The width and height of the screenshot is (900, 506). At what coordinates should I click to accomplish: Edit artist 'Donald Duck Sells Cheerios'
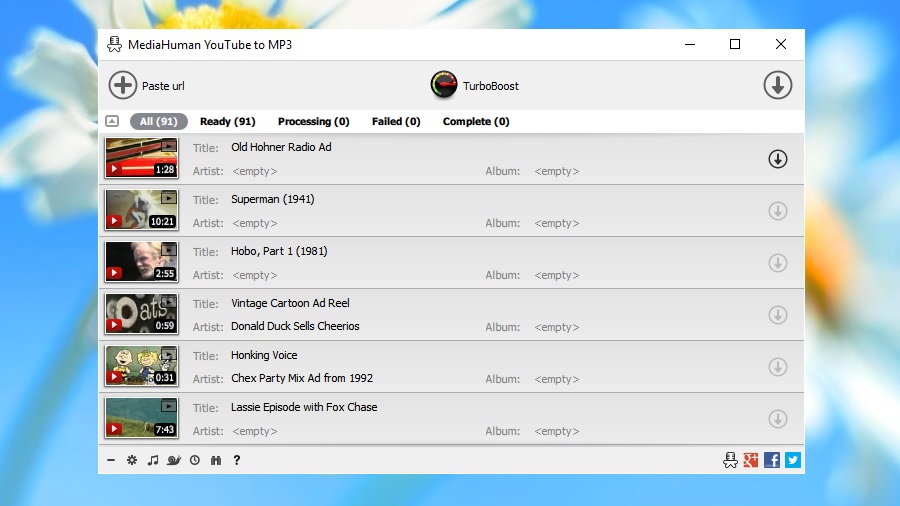point(295,326)
